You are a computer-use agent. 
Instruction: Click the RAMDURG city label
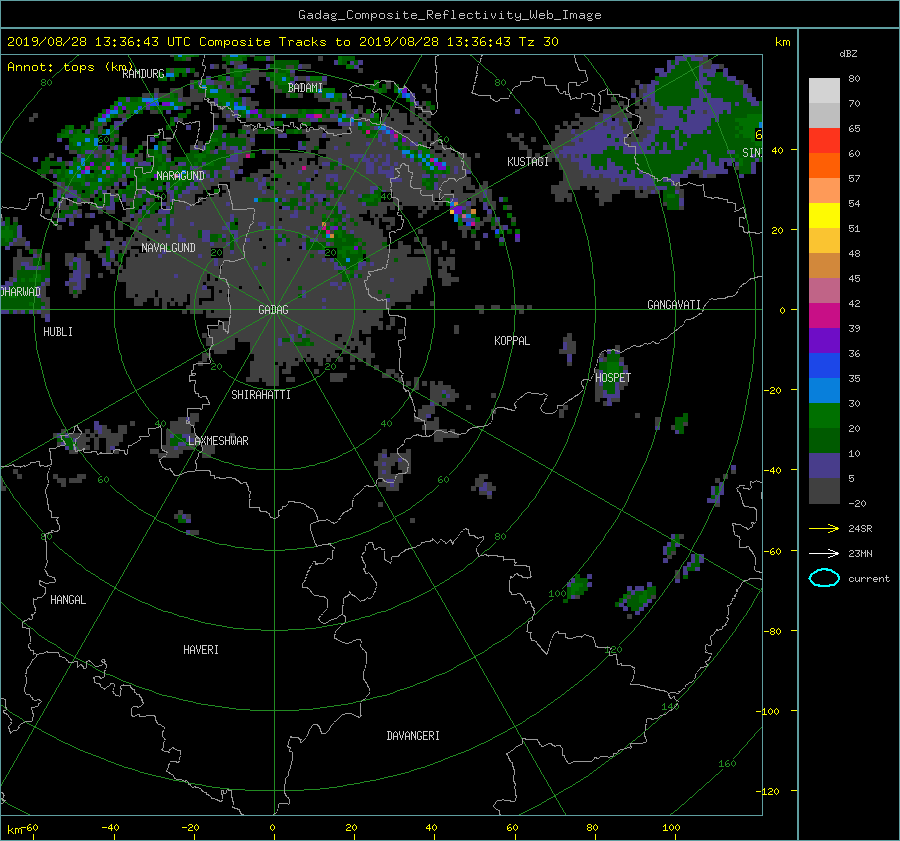coord(143,73)
